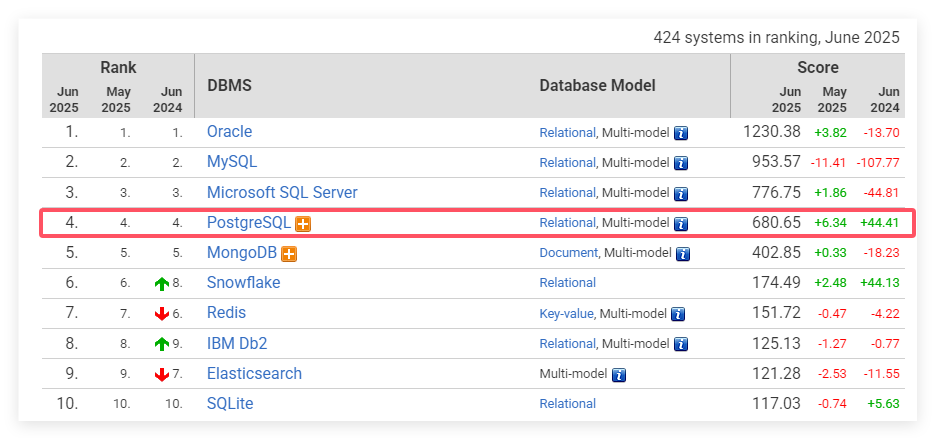Click the -18.23 yearly change for MongoDB

pyautogui.click(x=880, y=253)
